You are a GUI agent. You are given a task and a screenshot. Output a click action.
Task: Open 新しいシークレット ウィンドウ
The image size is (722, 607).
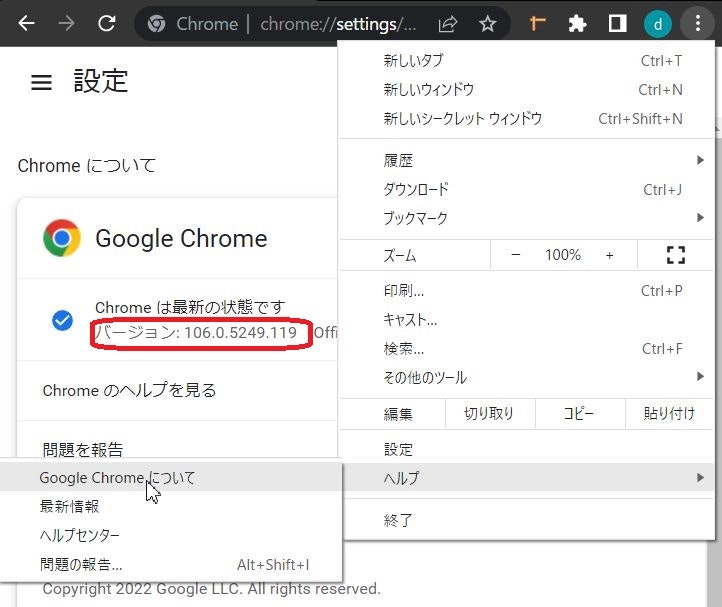[x=527, y=118]
